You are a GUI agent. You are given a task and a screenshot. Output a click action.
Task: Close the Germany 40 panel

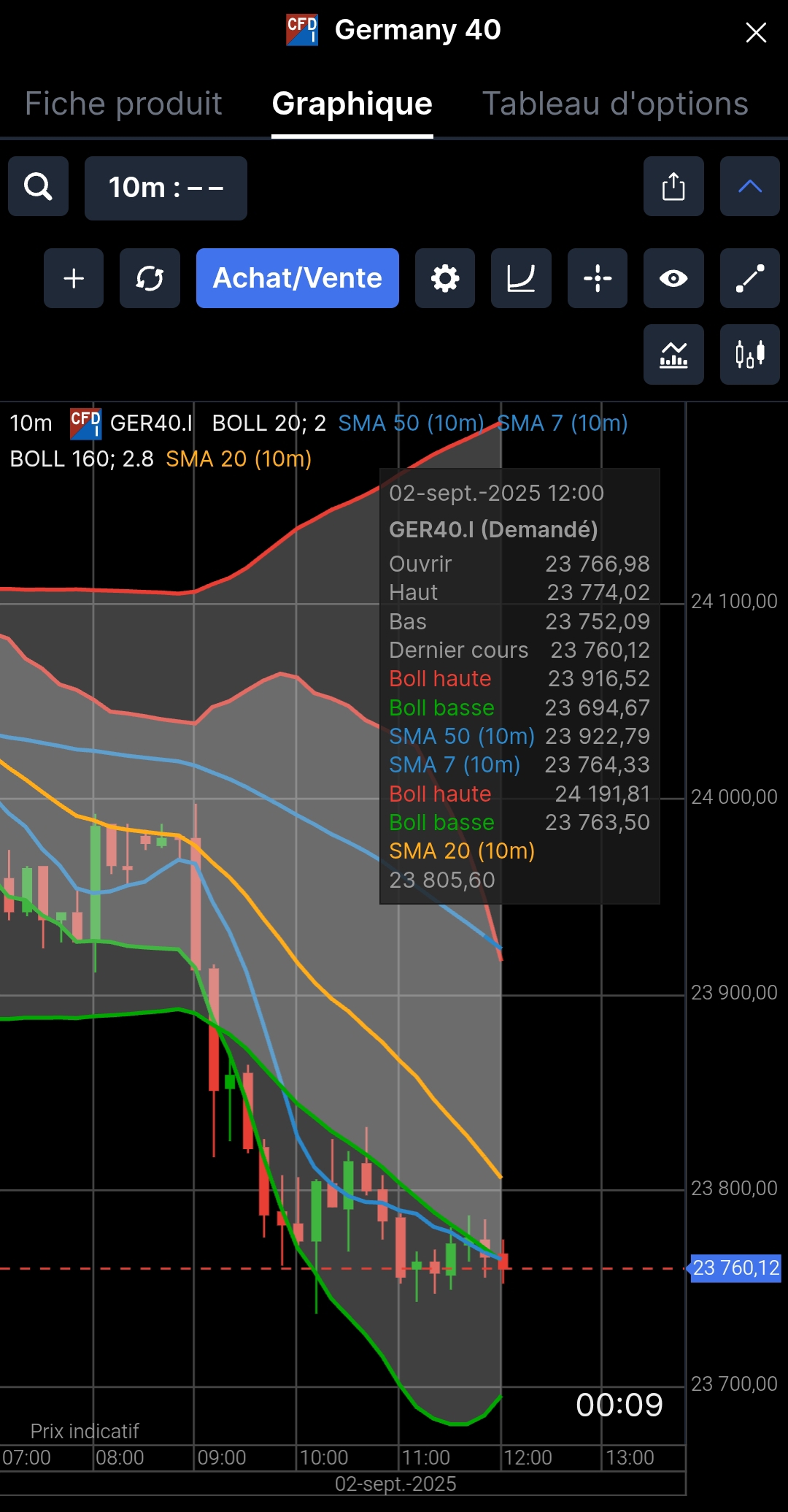756,32
